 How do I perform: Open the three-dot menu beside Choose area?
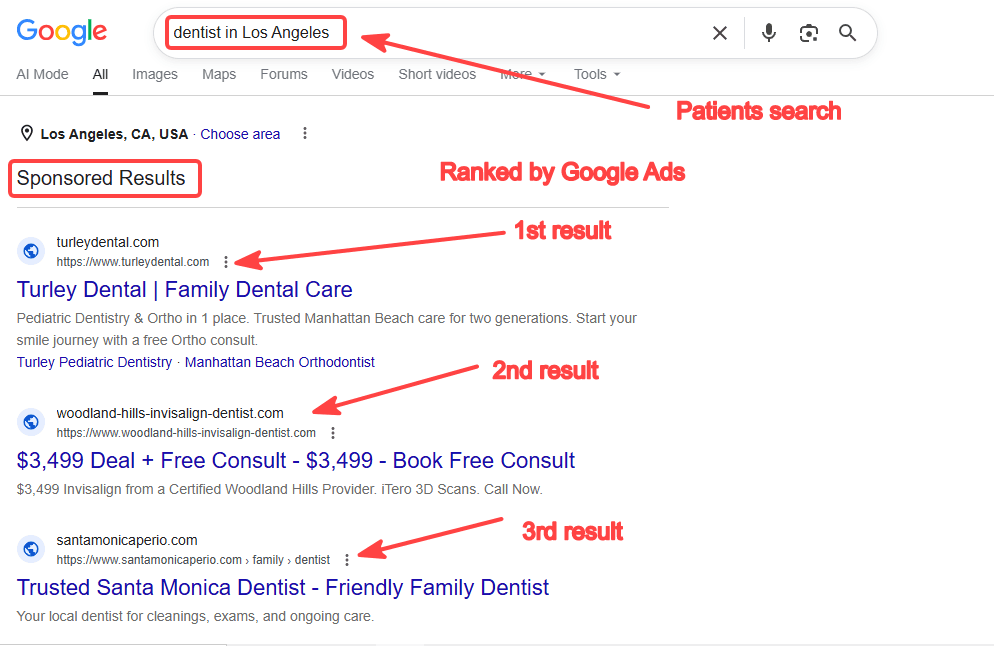pos(305,133)
